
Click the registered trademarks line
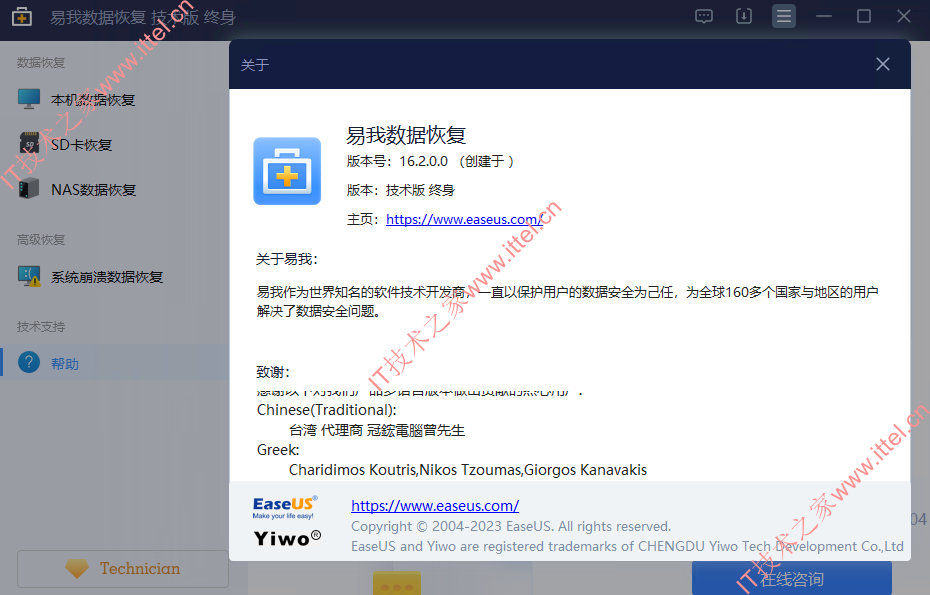[x=628, y=546]
